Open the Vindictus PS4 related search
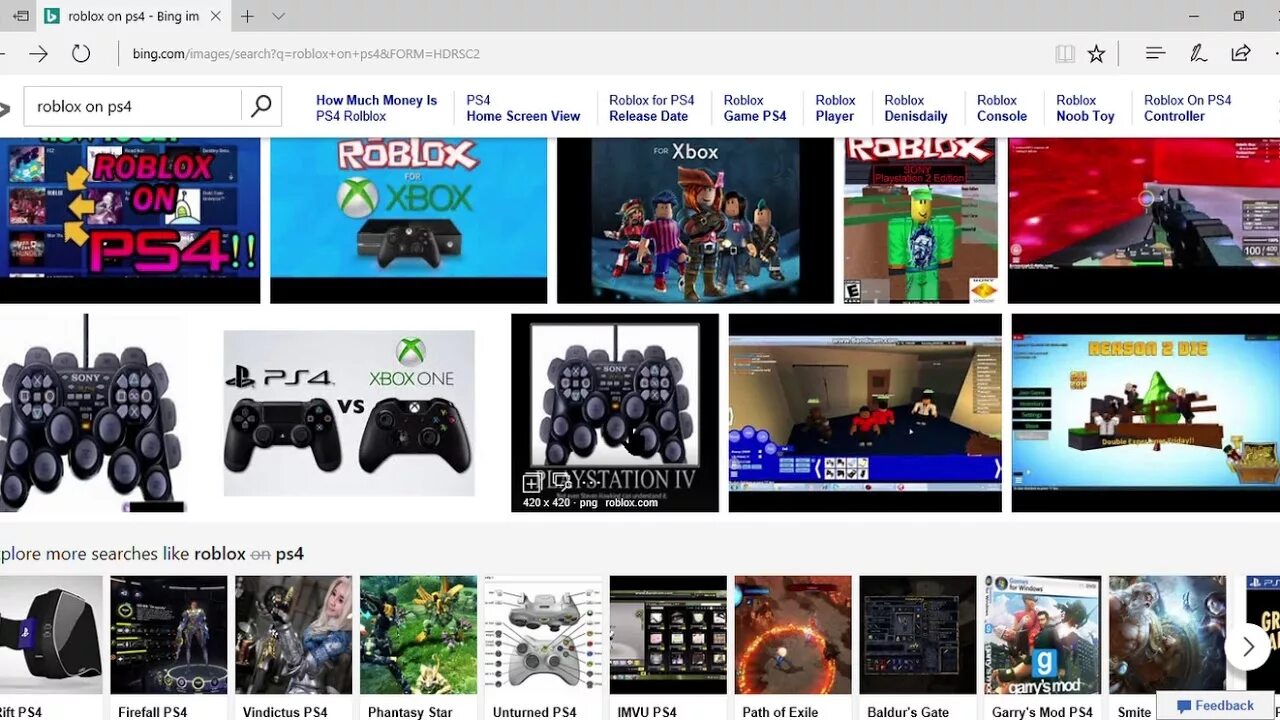This screenshot has height=720, width=1280. [x=293, y=648]
